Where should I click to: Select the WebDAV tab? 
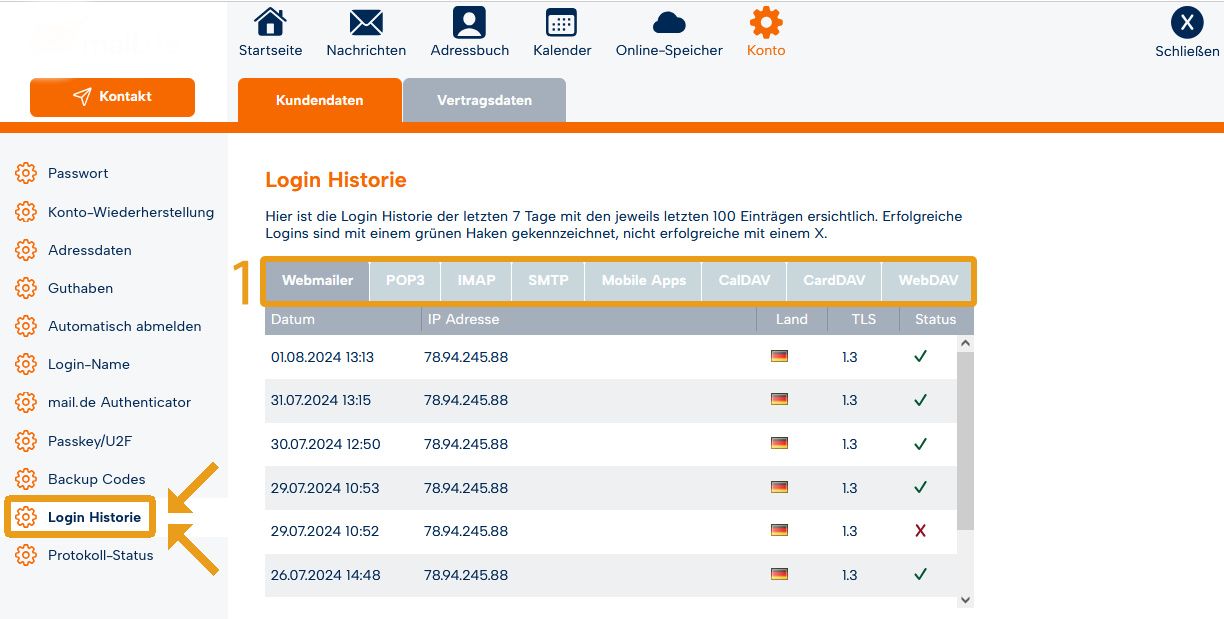[x=928, y=281]
